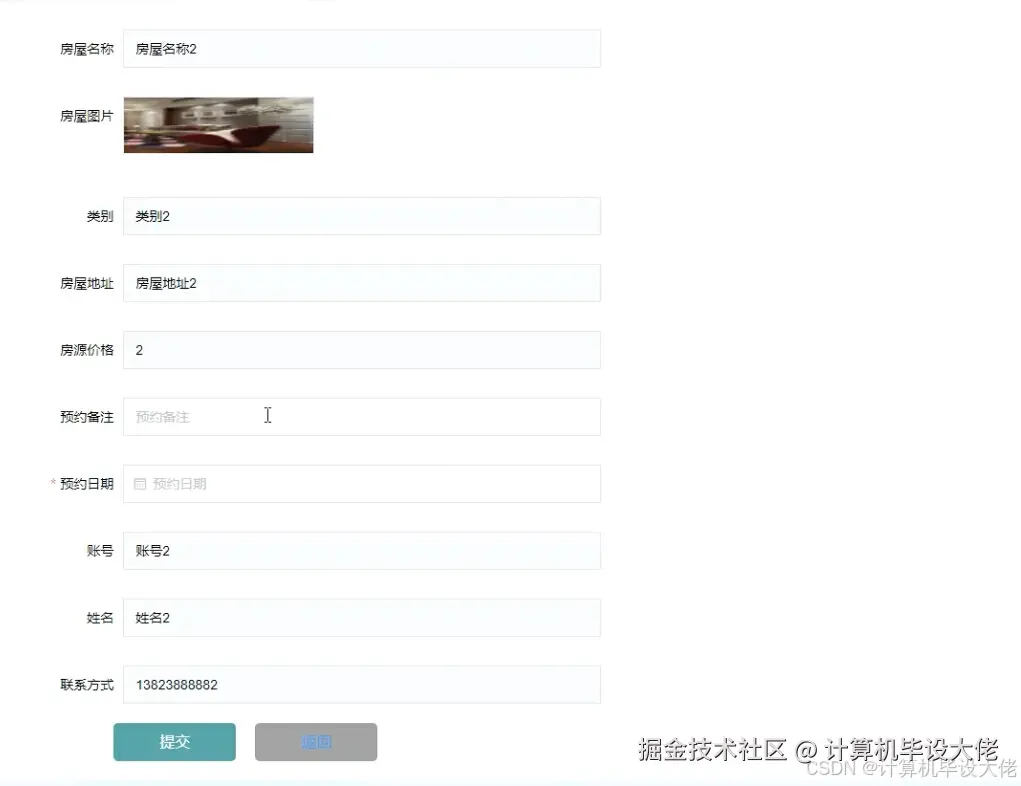Click inside the 类别 category field
The width and height of the screenshot is (1021, 786).
point(360,216)
